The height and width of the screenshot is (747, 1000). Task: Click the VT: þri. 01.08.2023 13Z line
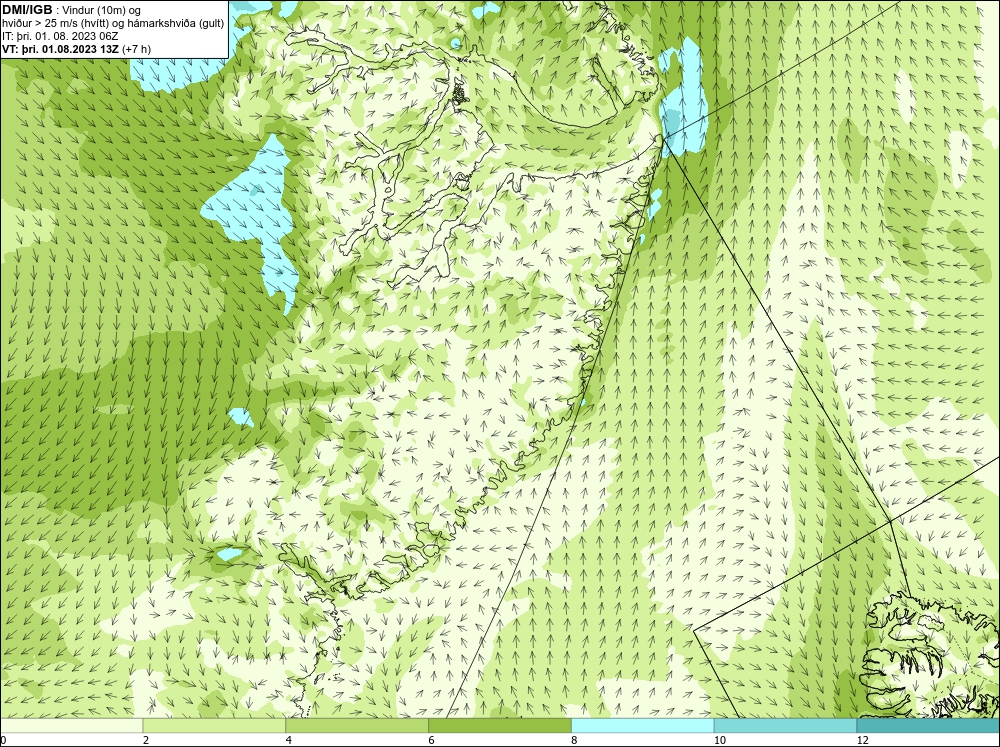click(77, 49)
